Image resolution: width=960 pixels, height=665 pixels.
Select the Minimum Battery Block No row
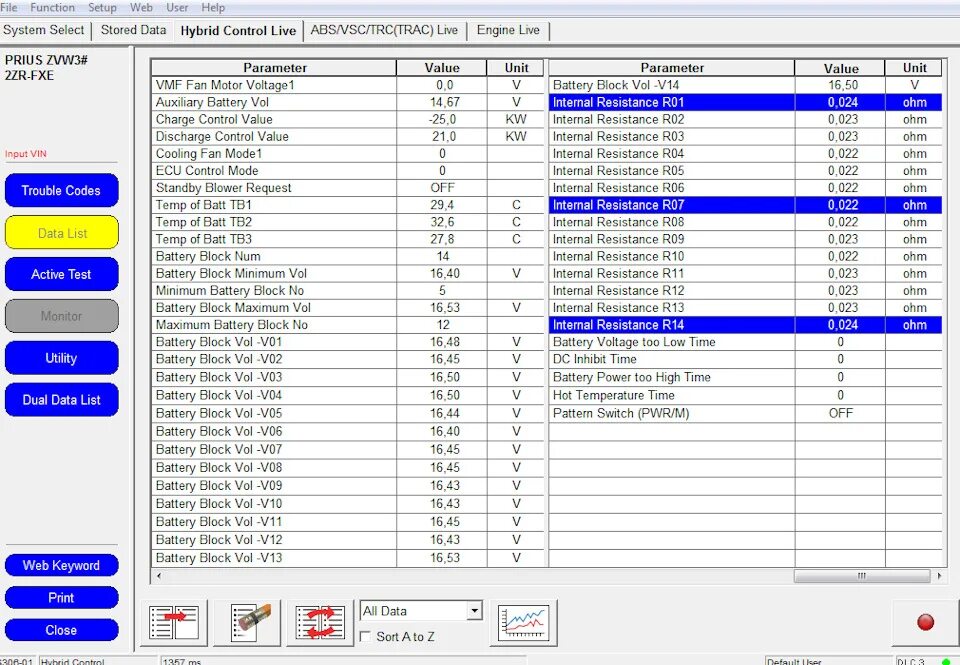tap(347, 291)
